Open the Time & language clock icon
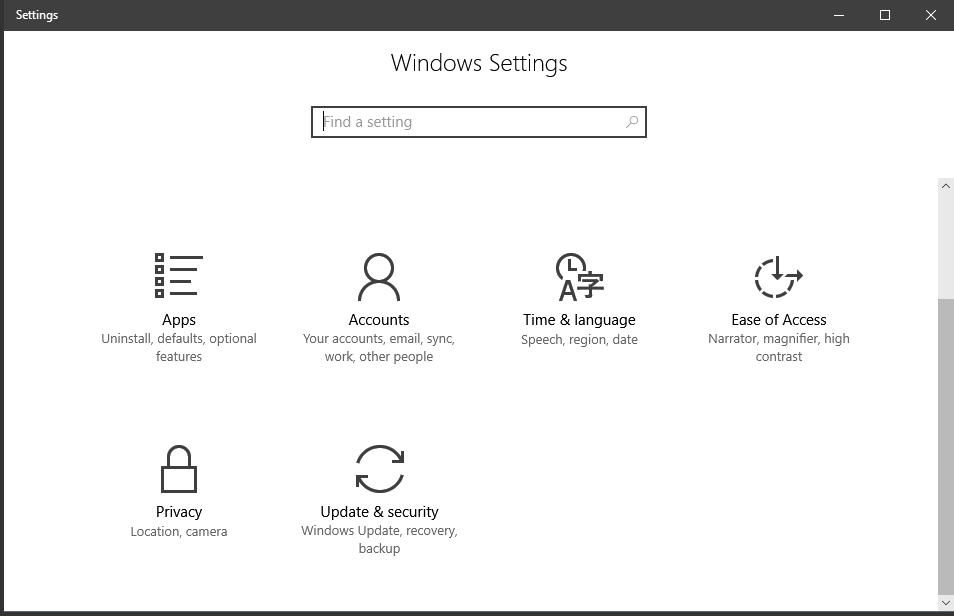The height and width of the screenshot is (616, 954). point(579,277)
